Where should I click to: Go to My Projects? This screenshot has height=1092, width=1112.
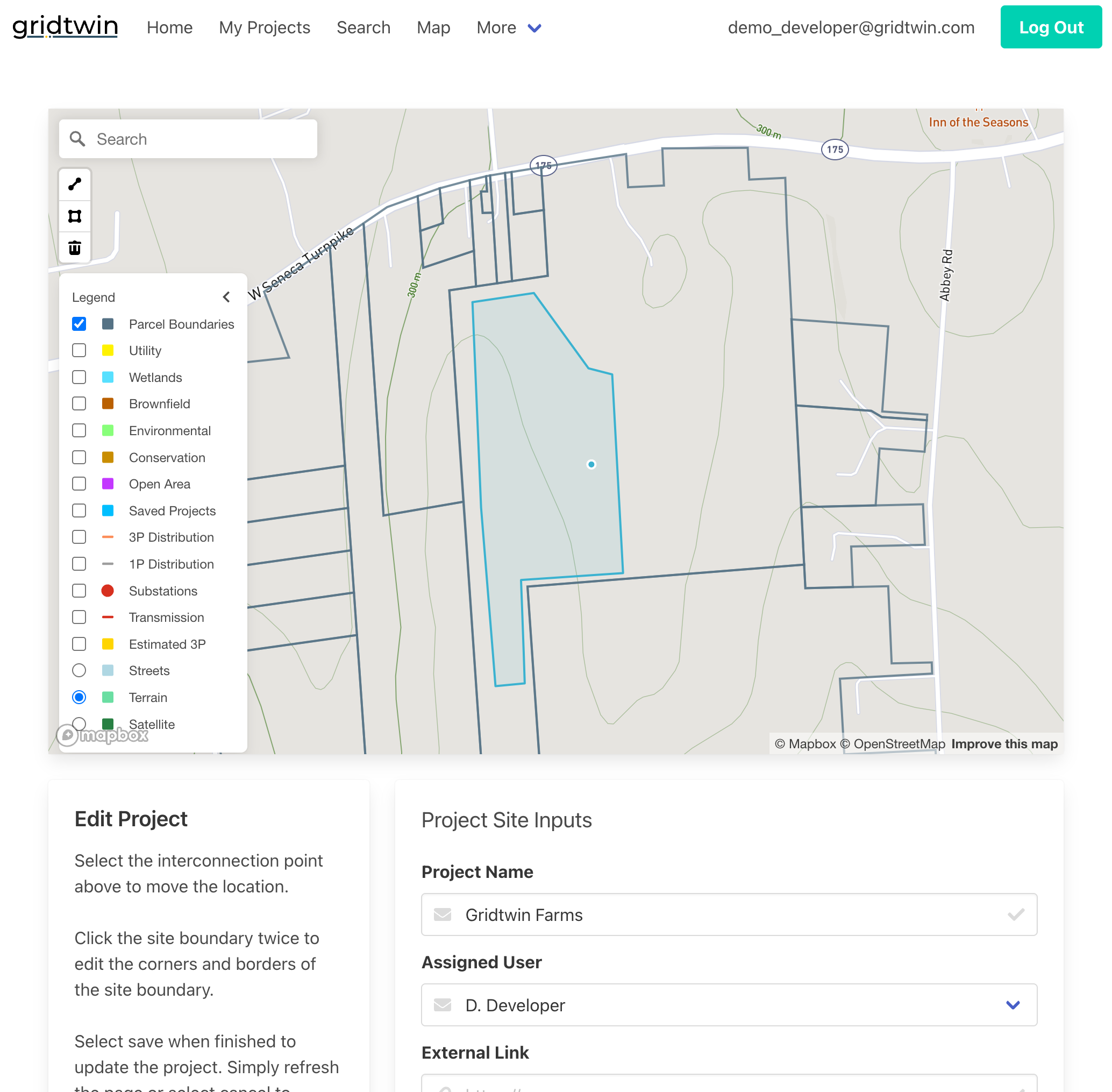(264, 27)
